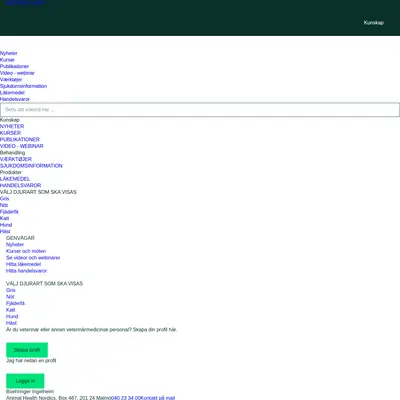Open the uppercase LÄKEMEDEL menu entry
Screen dimensions: 400x400
point(15,179)
